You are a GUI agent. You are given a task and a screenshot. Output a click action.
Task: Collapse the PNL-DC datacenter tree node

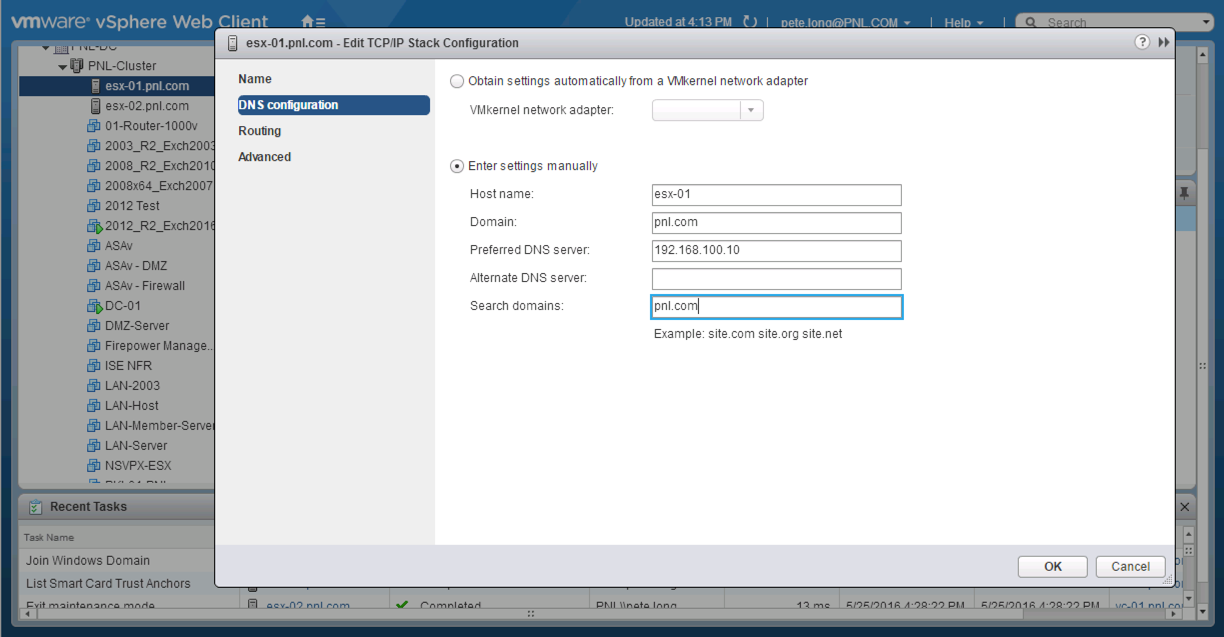point(45,47)
